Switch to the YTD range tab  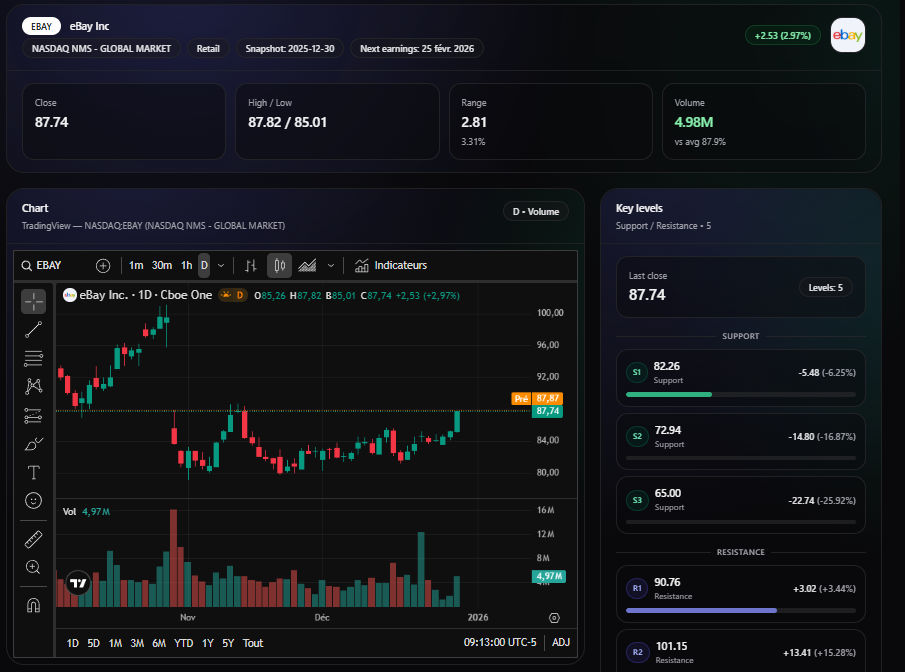pyautogui.click(x=184, y=643)
